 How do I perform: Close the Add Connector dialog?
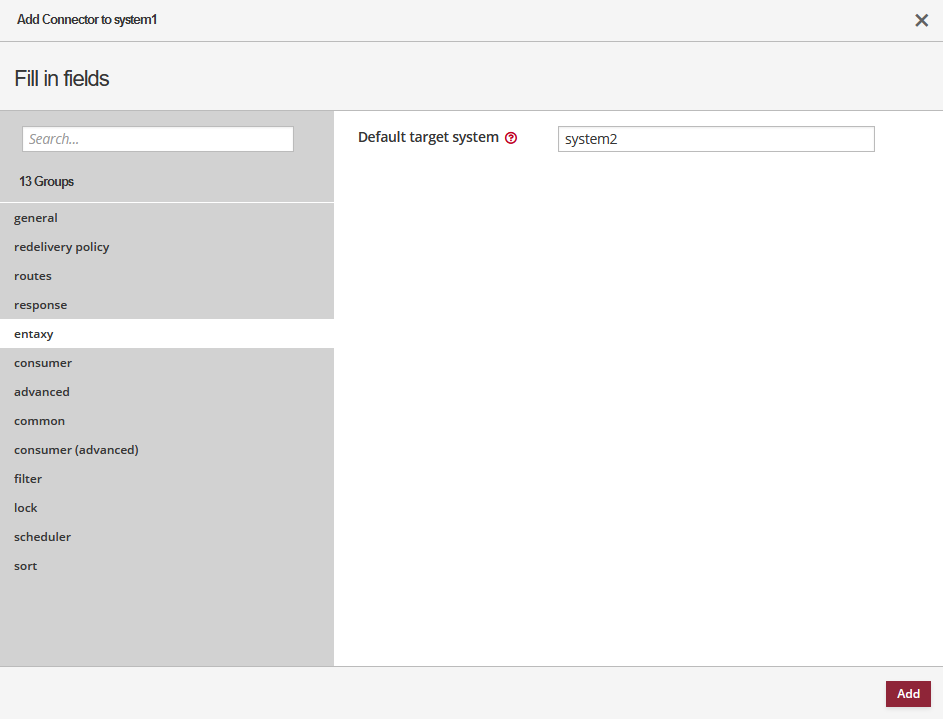[x=921, y=20]
